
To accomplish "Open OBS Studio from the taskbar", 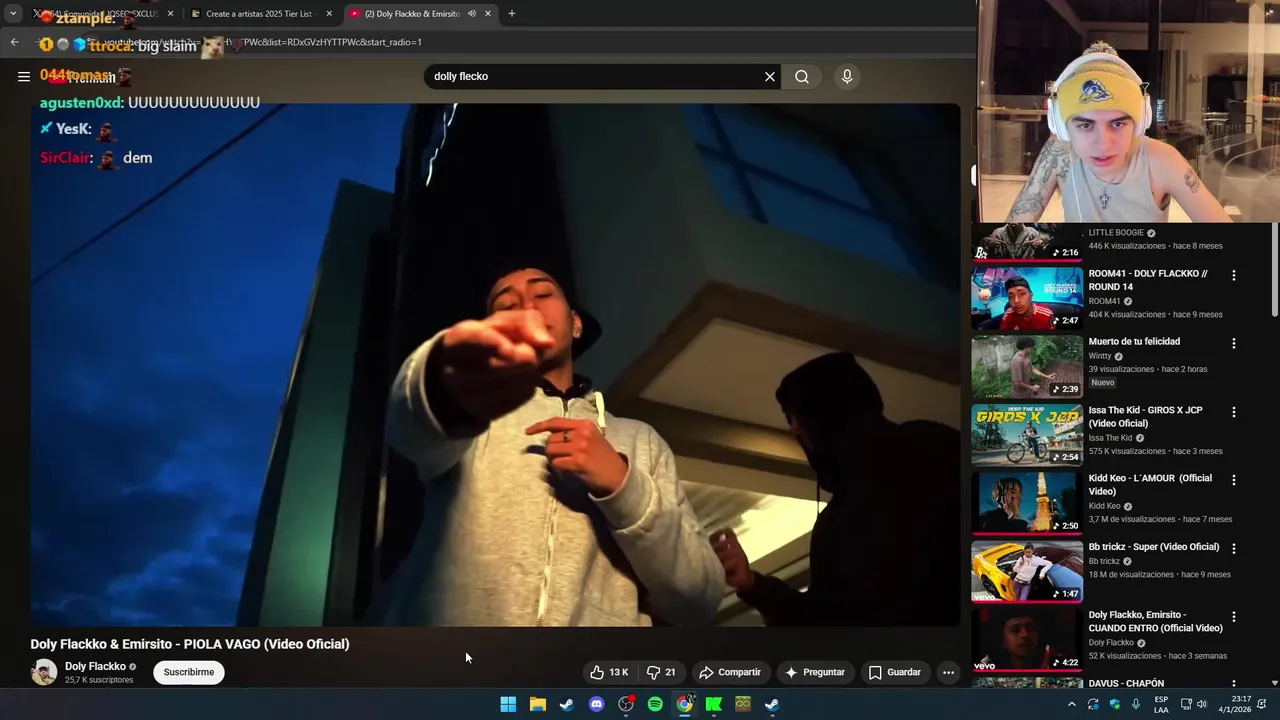I will 626,704.
